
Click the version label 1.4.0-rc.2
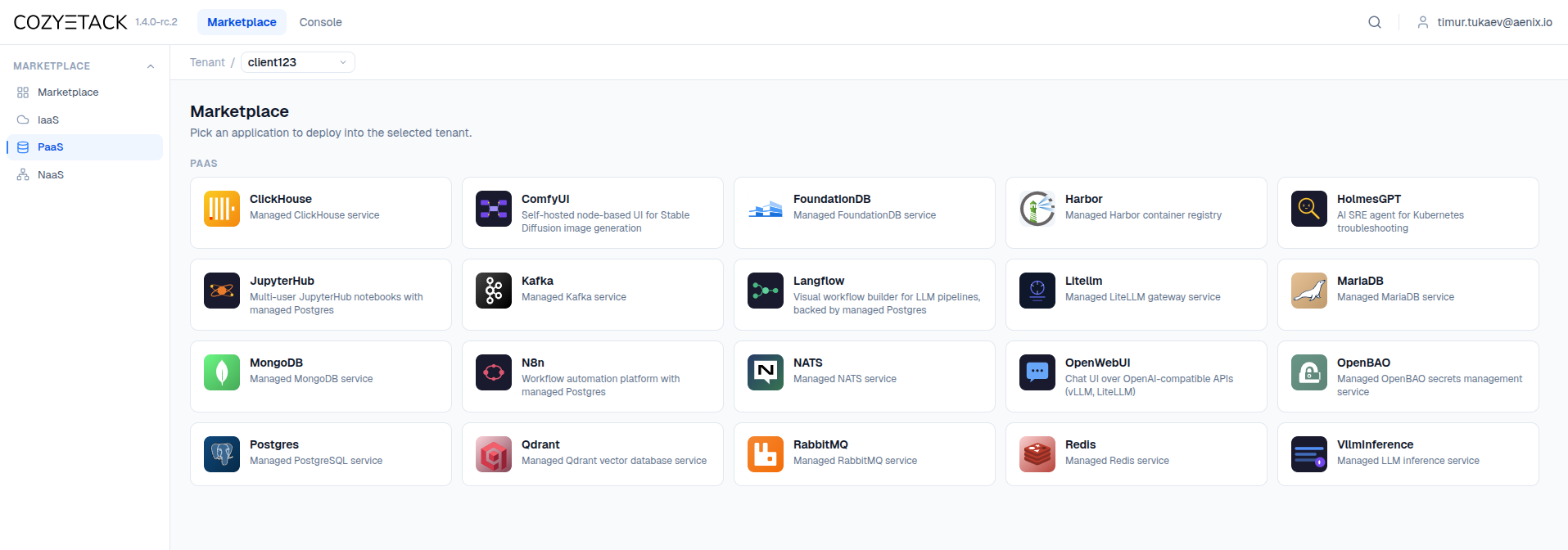click(156, 22)
